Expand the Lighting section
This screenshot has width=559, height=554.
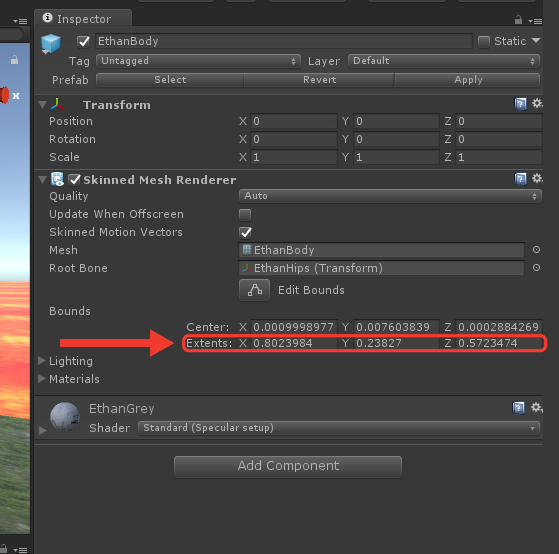(42, 361)
